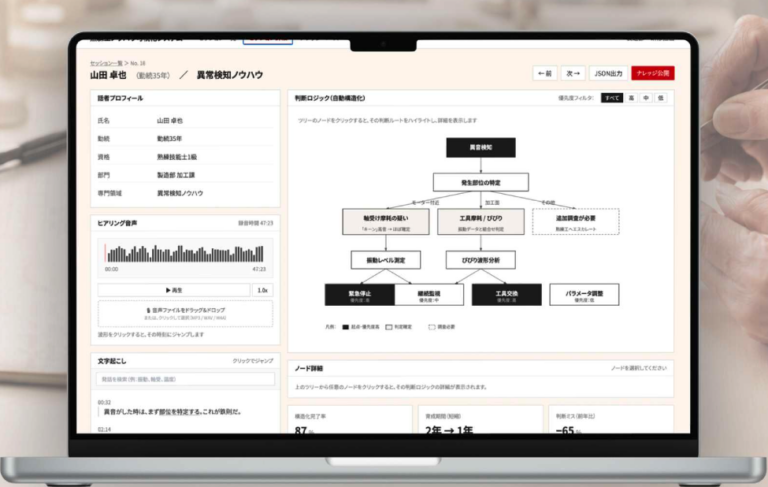Screen dimensions: 768x487
Task: Select the 低 priority filter
Action: click(x=661, y=98)
